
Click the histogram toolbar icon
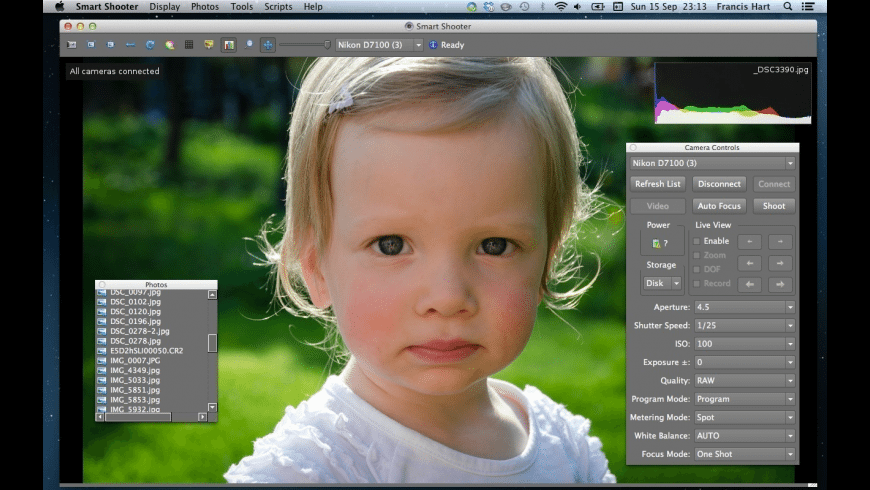tap(229, 45)
